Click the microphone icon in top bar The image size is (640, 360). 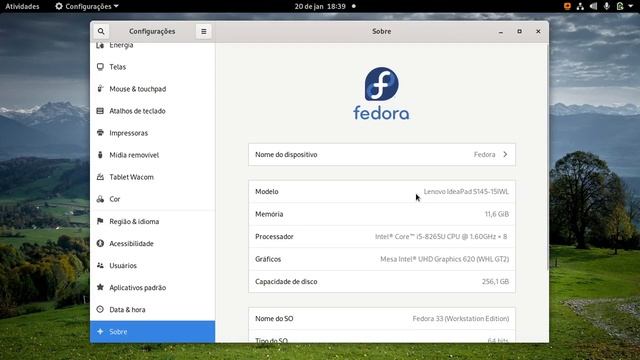[x=607, y=6]
